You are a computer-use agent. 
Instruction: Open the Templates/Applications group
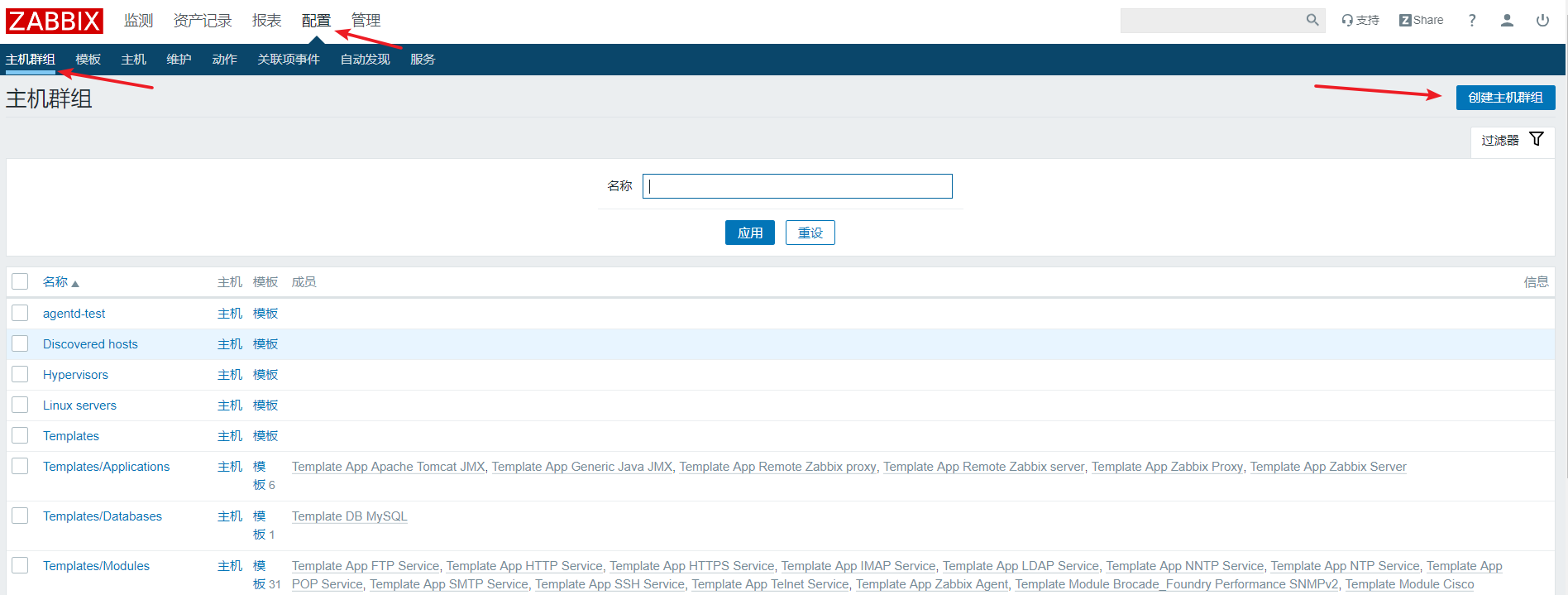click(x=106, y=467)
